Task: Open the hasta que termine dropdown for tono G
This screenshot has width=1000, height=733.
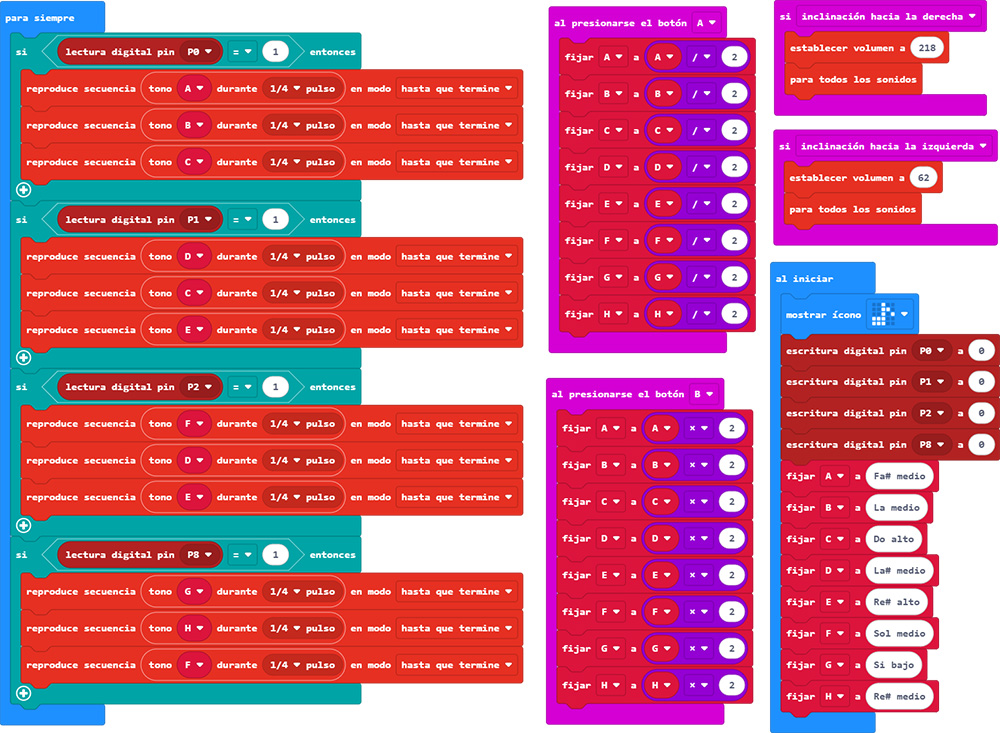Action: point(457,592)
